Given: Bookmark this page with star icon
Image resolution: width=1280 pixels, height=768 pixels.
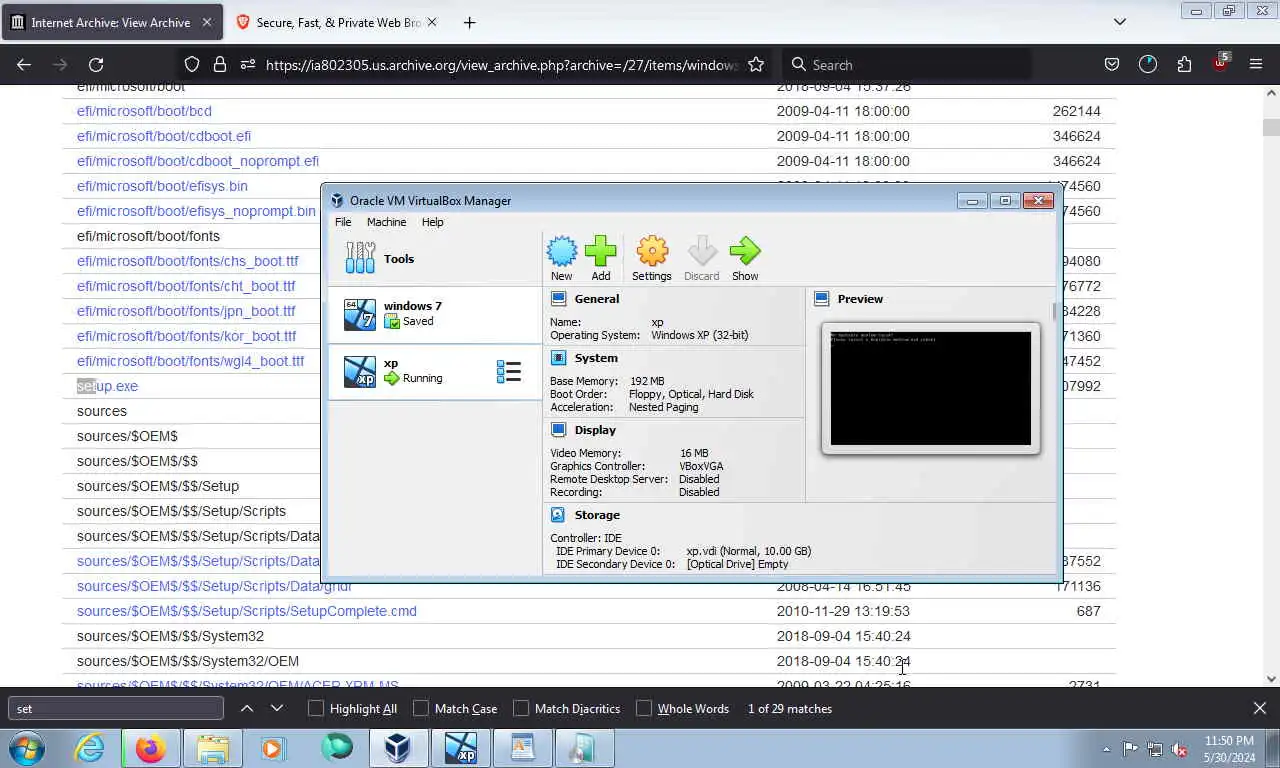Looking at the screenshot, I should [756, 64].
